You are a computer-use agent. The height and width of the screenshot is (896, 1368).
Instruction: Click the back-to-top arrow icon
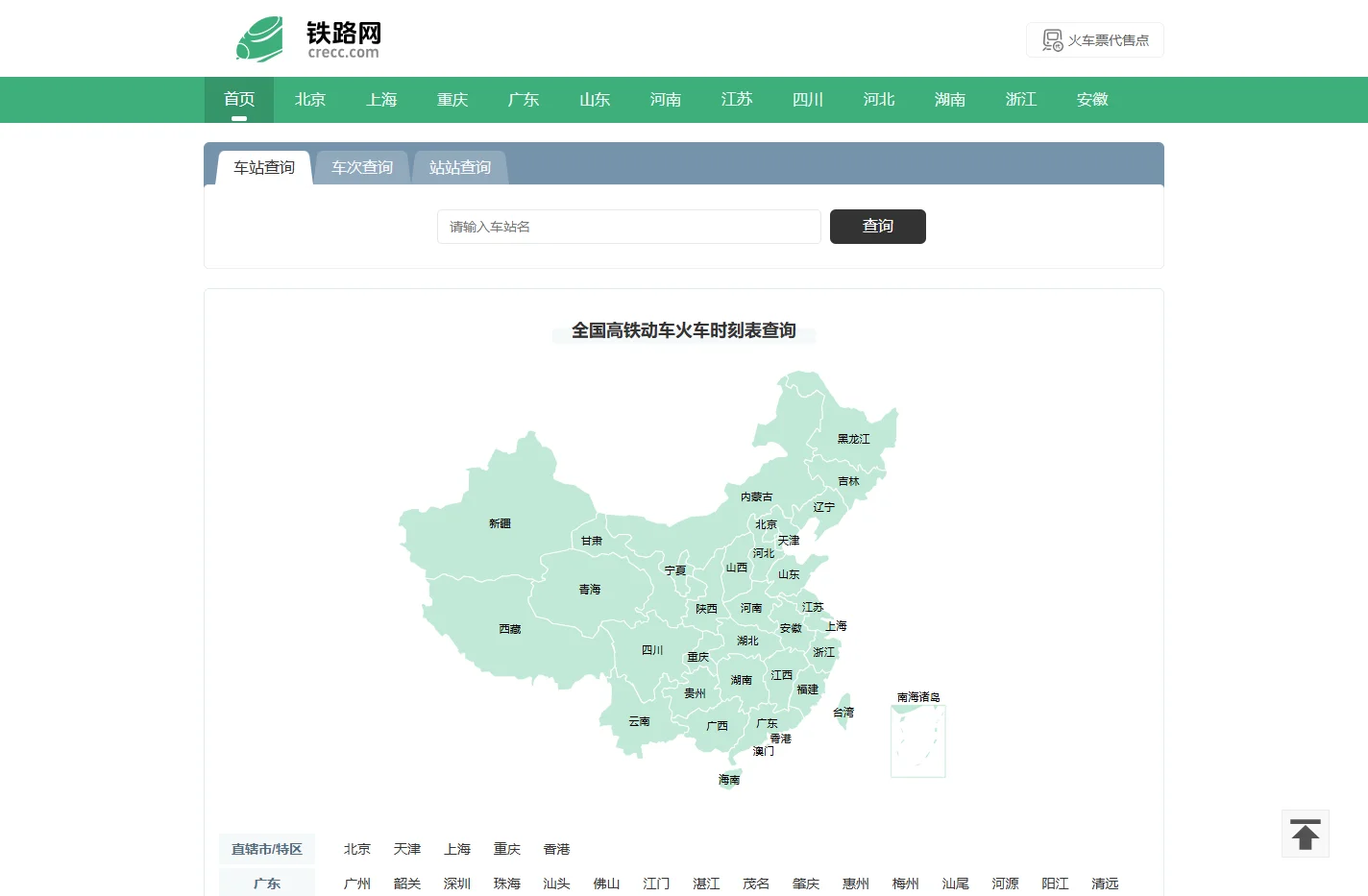tap(1305, 834)
